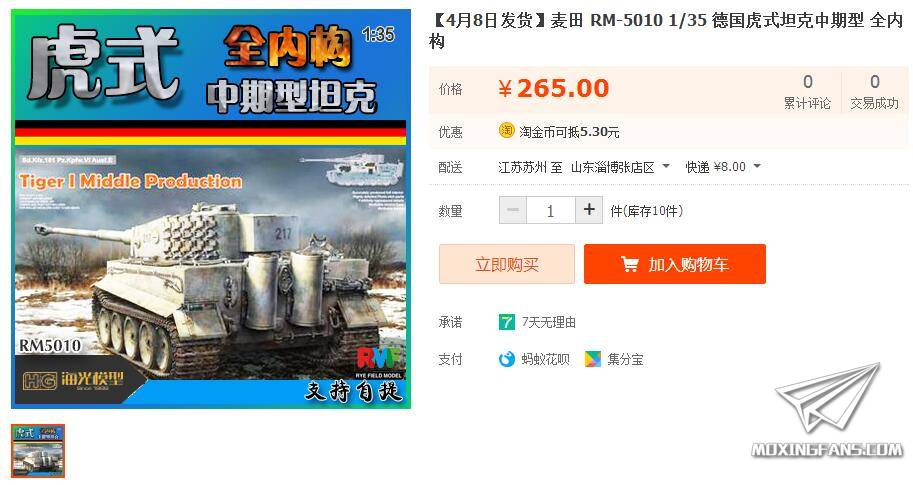Click the Taobao gold coin icon
The height and width of the screenshot is (485, 913).
point(506,130)
